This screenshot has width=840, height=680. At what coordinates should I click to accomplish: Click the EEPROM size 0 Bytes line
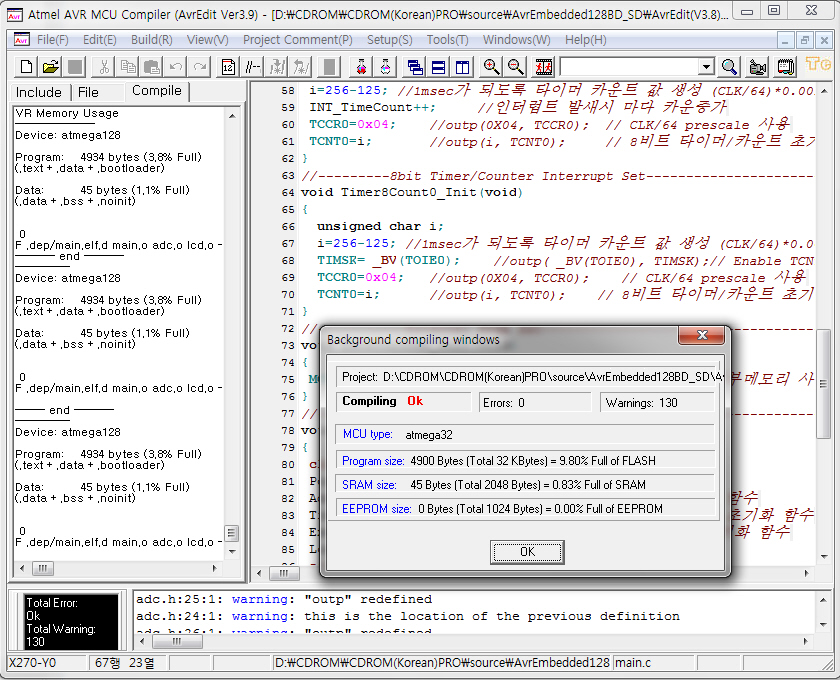[526, 509]
